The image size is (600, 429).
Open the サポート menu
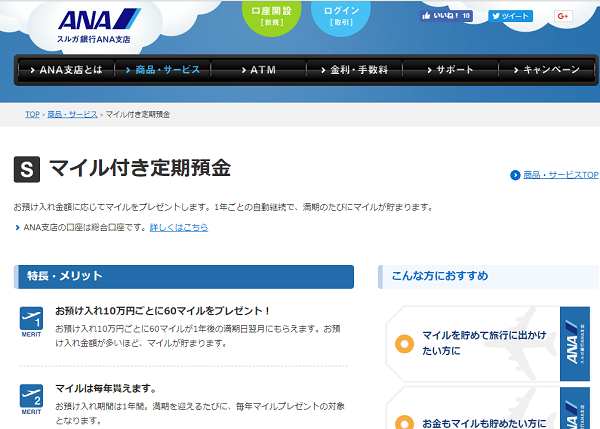[x=451, y=70]
